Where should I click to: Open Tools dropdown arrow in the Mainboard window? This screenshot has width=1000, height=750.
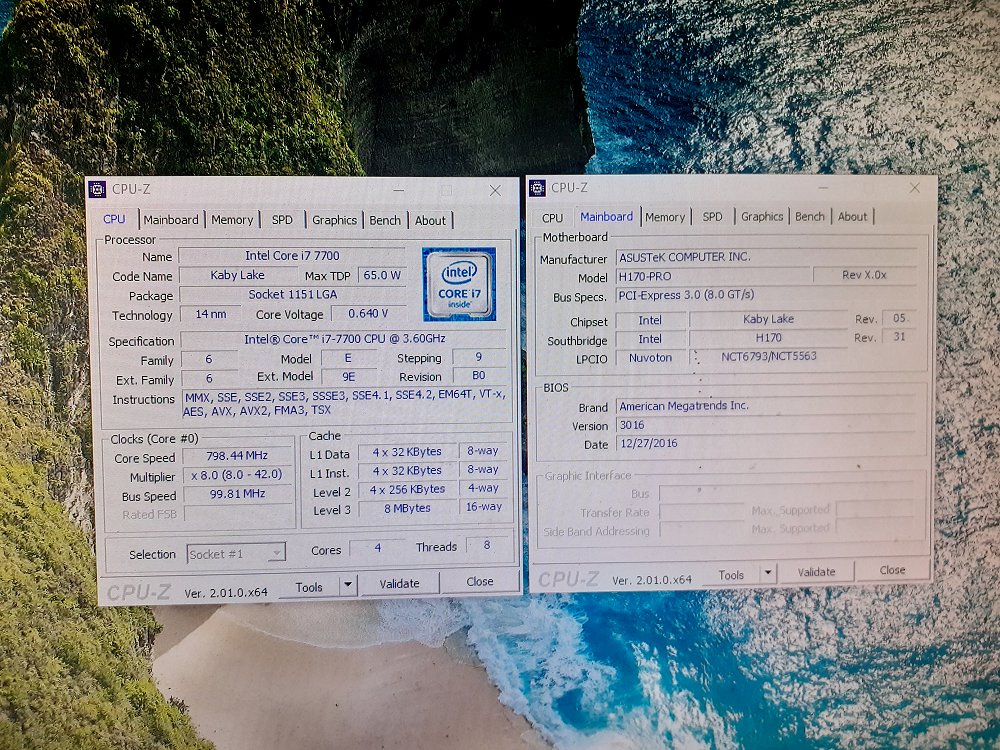click(768, 573)
